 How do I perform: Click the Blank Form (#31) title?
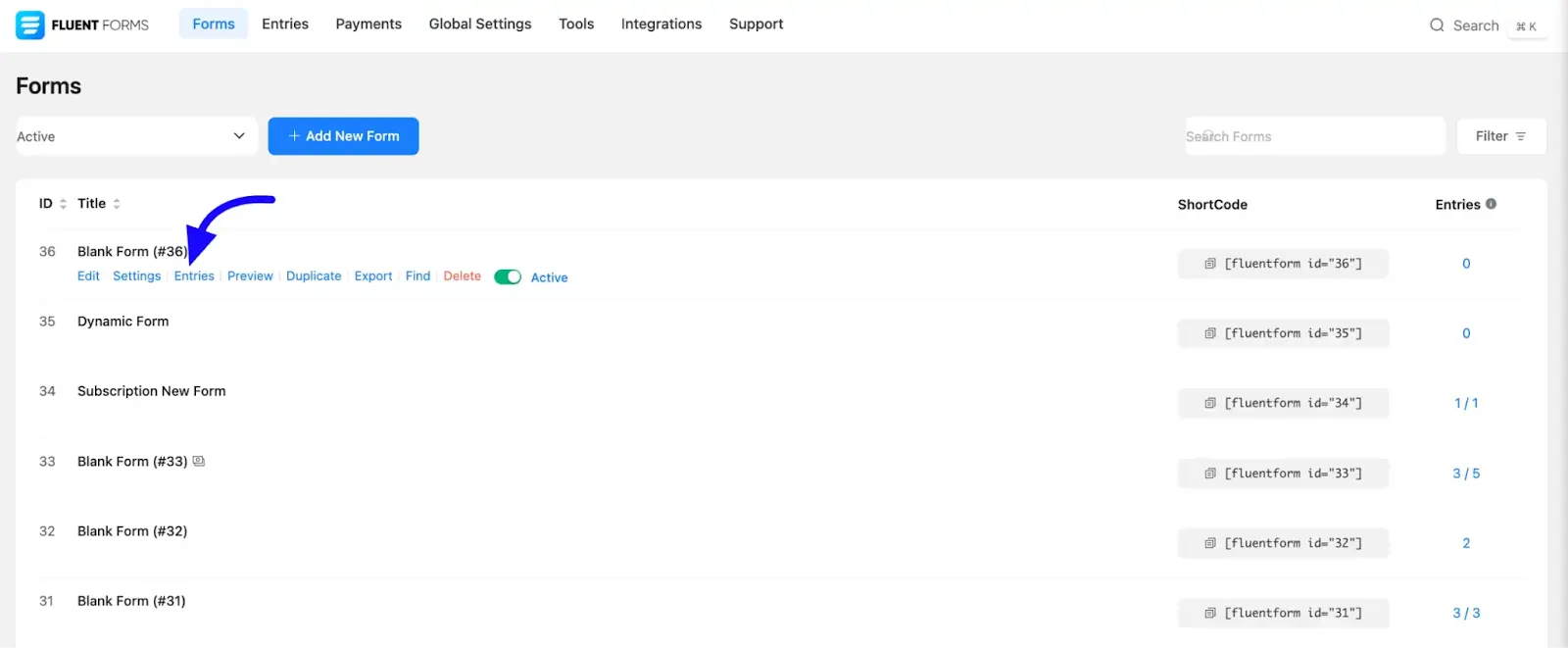coord(131,601)
